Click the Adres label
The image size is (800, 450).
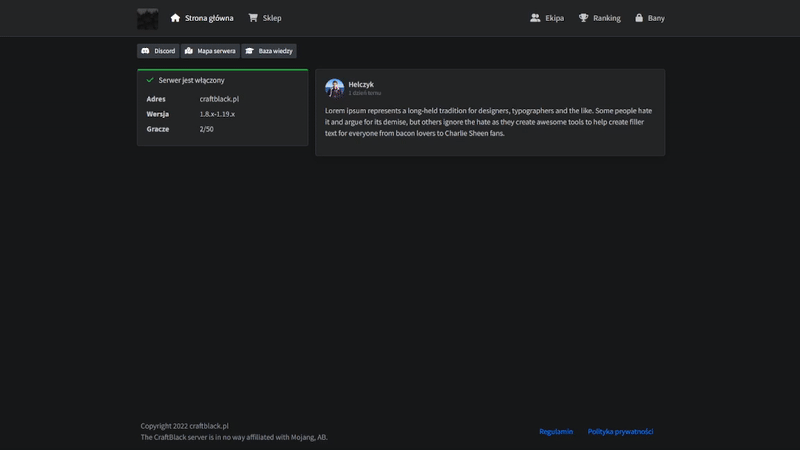156,99
